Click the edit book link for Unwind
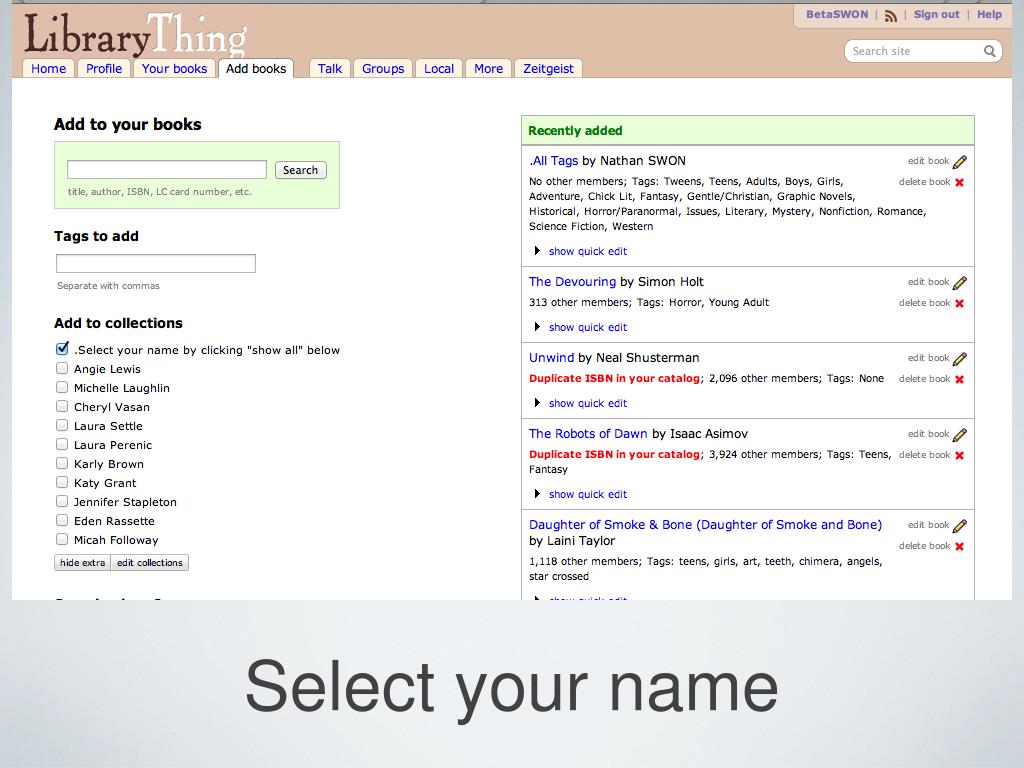Viewport: 1024px width, 768px height. [x=928, y=358]
